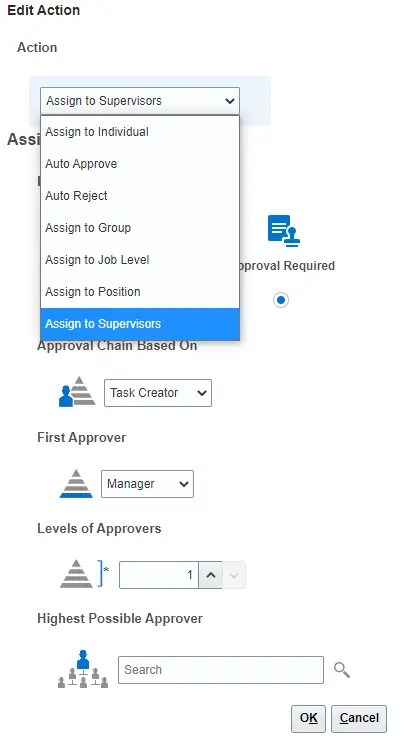Click the Task Creator hierarchy icon
Screen dimensions: 410x746
tap(77, 392)
